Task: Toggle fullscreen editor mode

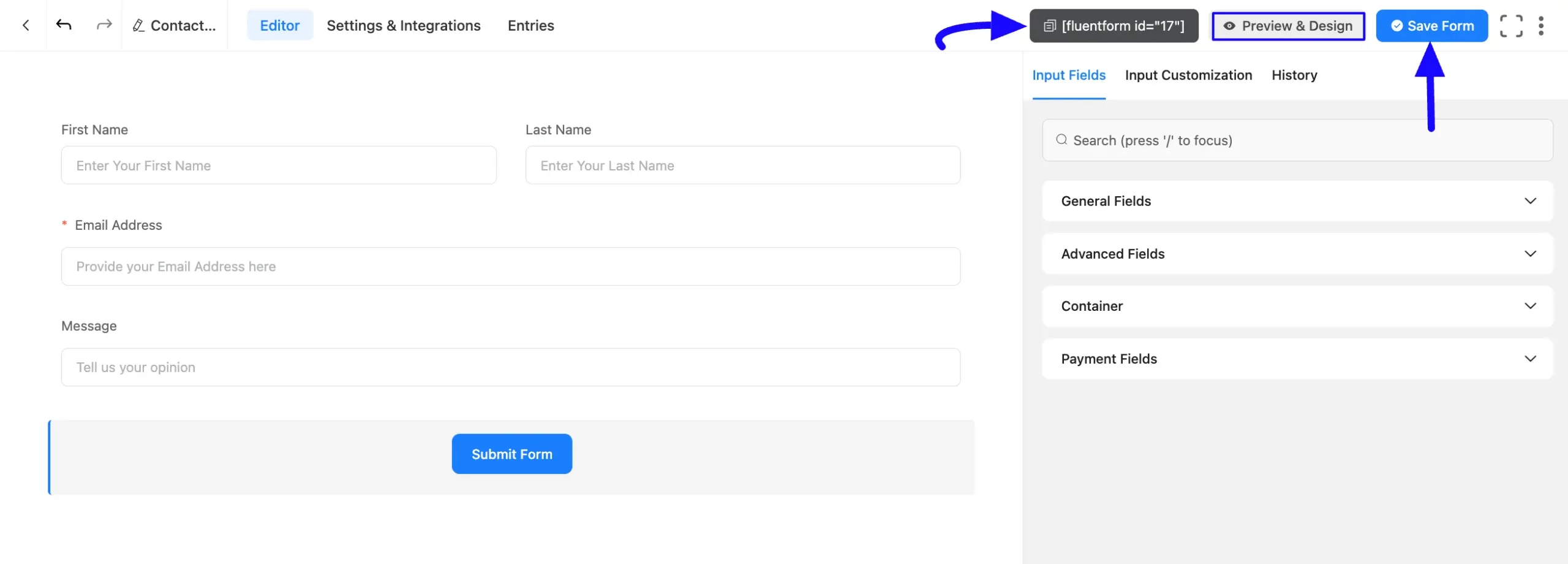Action: (x=1511, y=26)
